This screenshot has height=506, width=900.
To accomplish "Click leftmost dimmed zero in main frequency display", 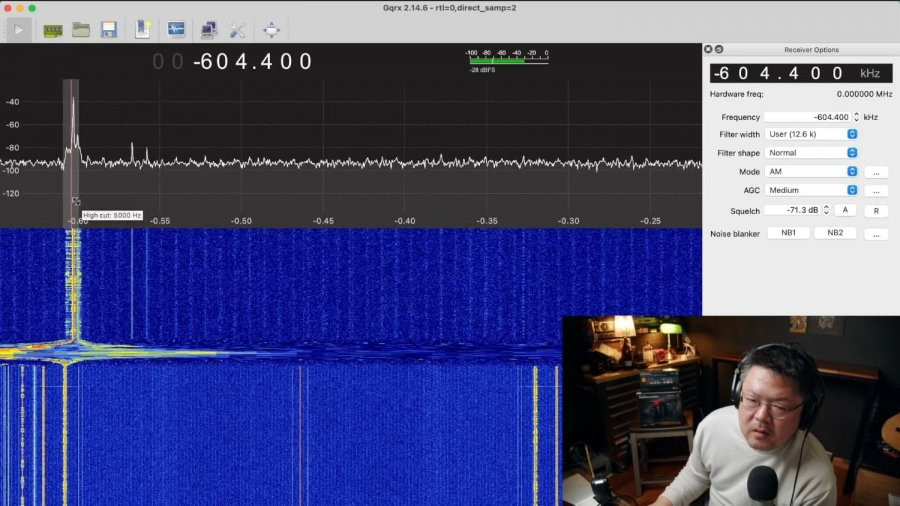I will click(x=158, y=62).
